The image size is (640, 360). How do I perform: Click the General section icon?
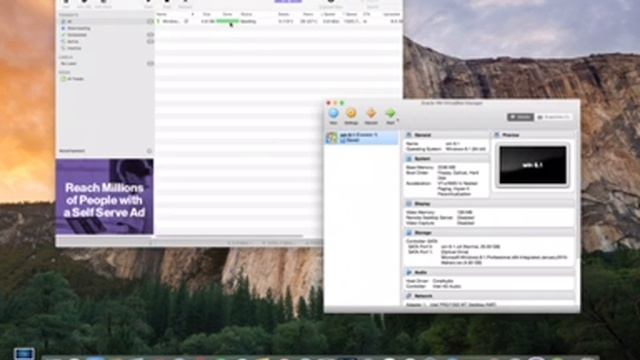pos(409,135)
